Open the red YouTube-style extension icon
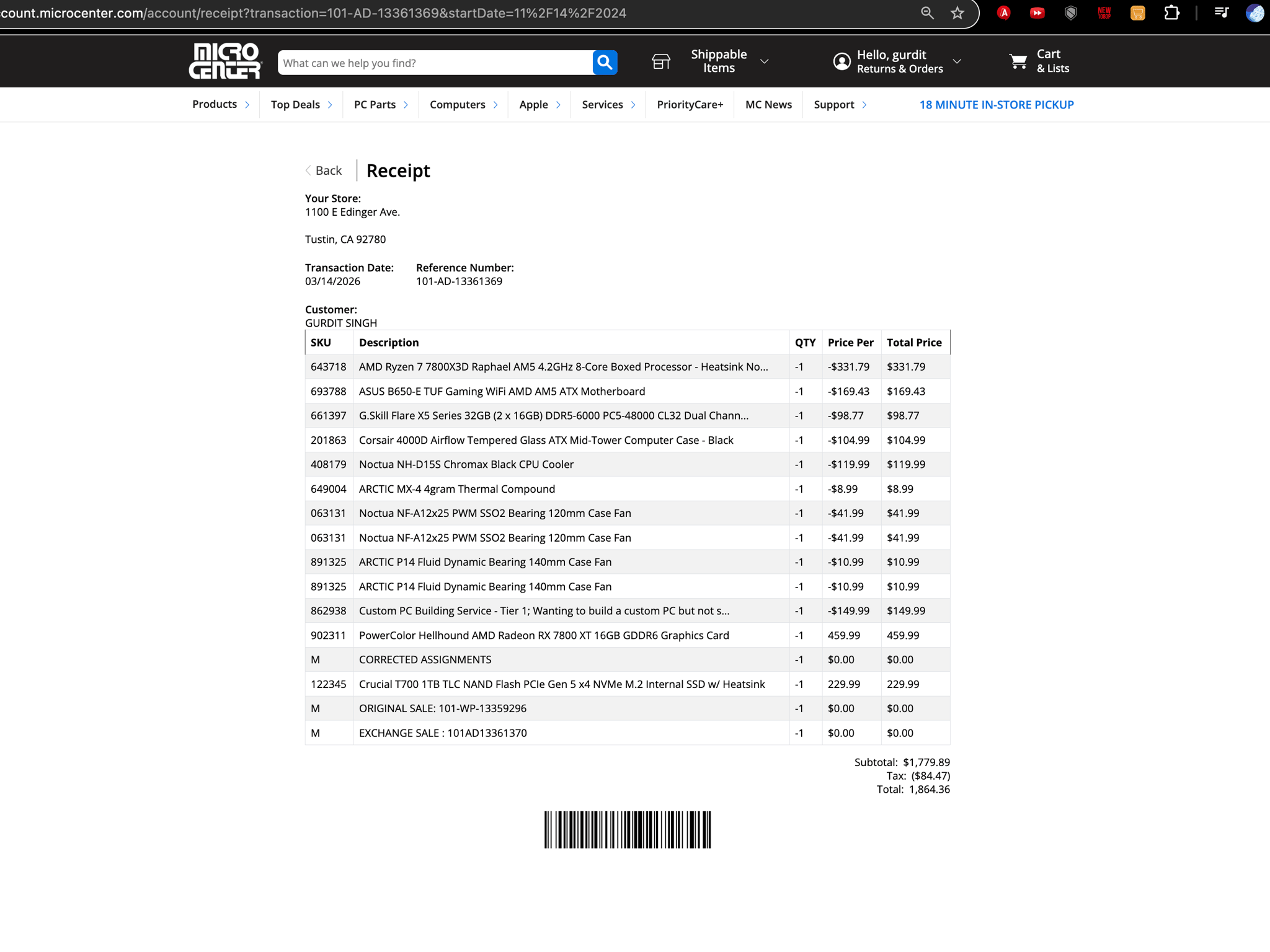1270x952 pixels. pyautogui.click(x=1037, y=13)
